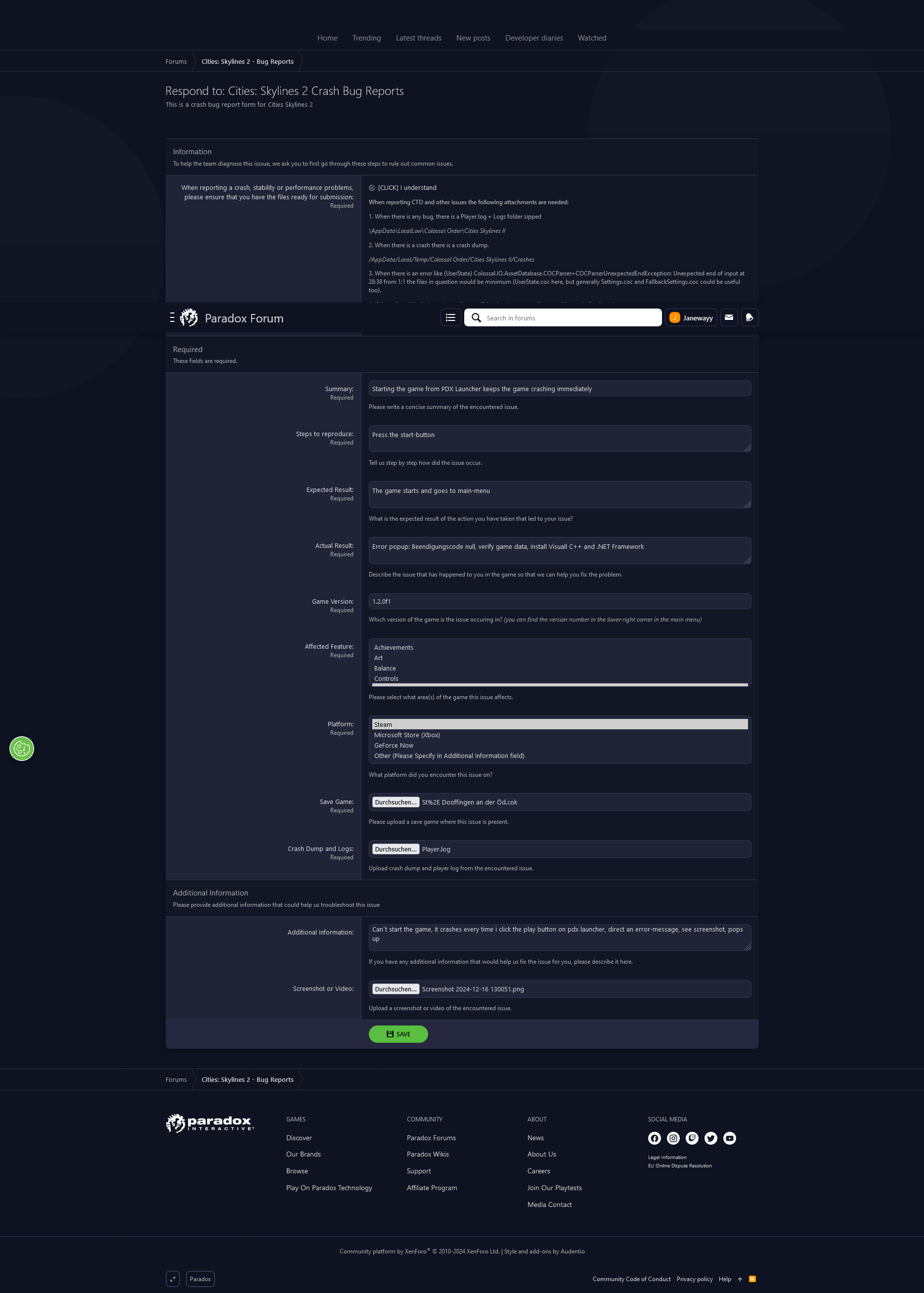Visit the YouTube social media icon

(729, 1138)
